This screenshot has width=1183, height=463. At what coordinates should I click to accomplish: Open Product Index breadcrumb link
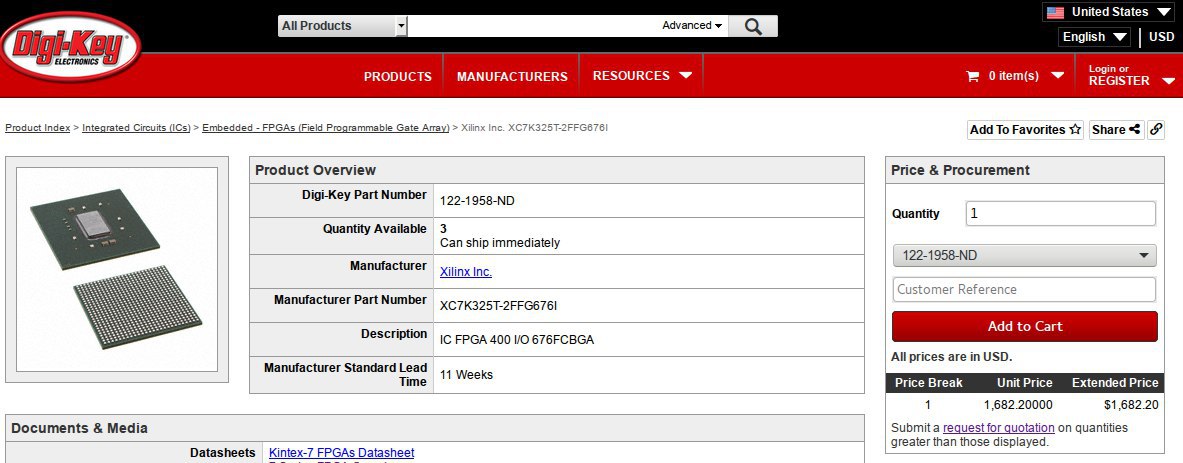click(x=38, y=128)
